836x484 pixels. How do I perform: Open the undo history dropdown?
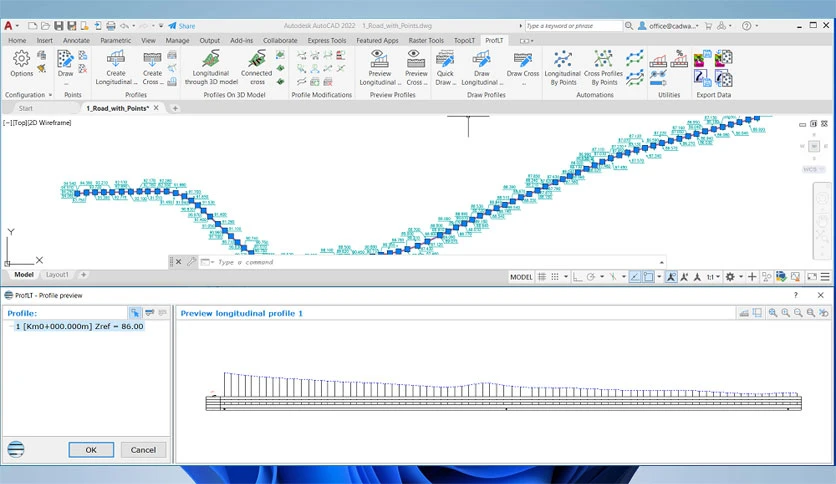[133, 26]
